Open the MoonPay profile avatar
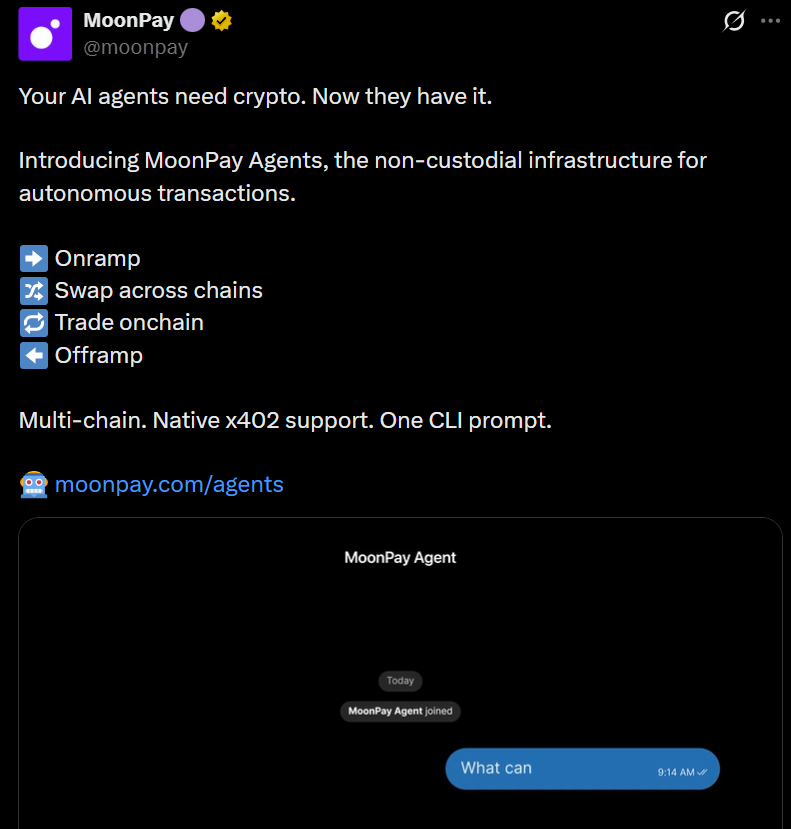This screenshot has width=791, height=829. 43,33
